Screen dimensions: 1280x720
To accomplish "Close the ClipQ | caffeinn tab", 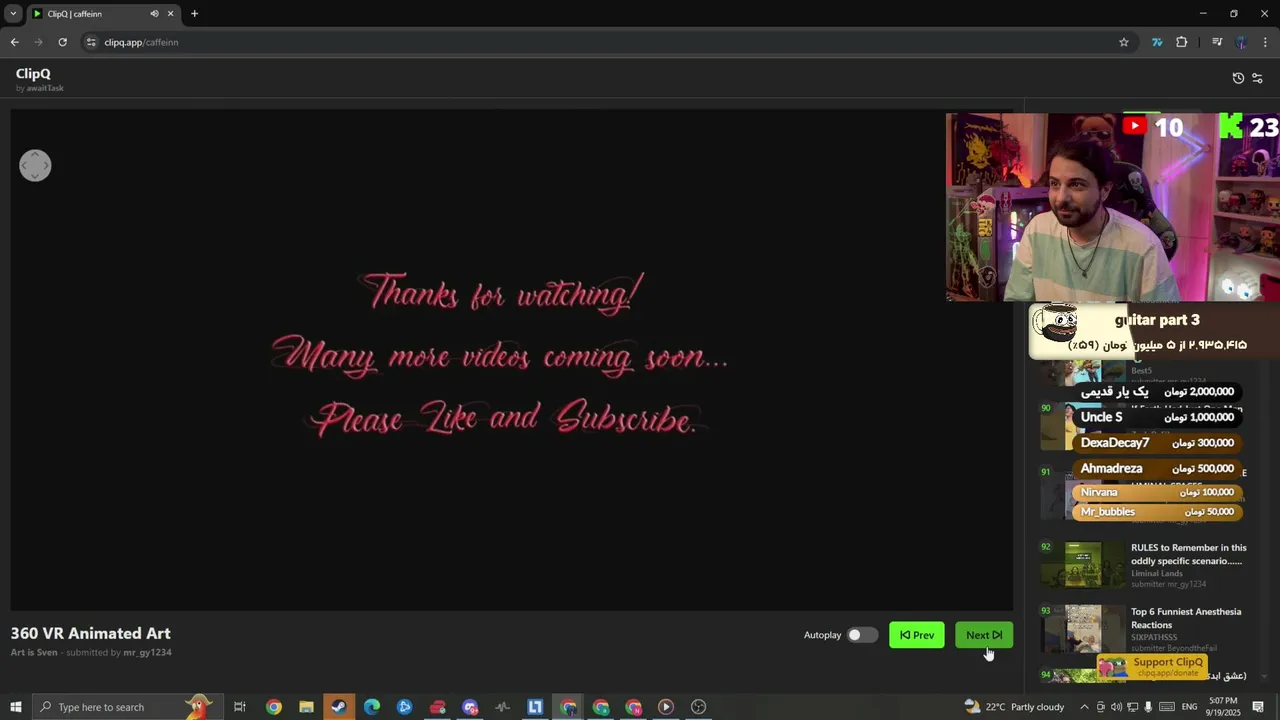I will click(x=170, y=14).
